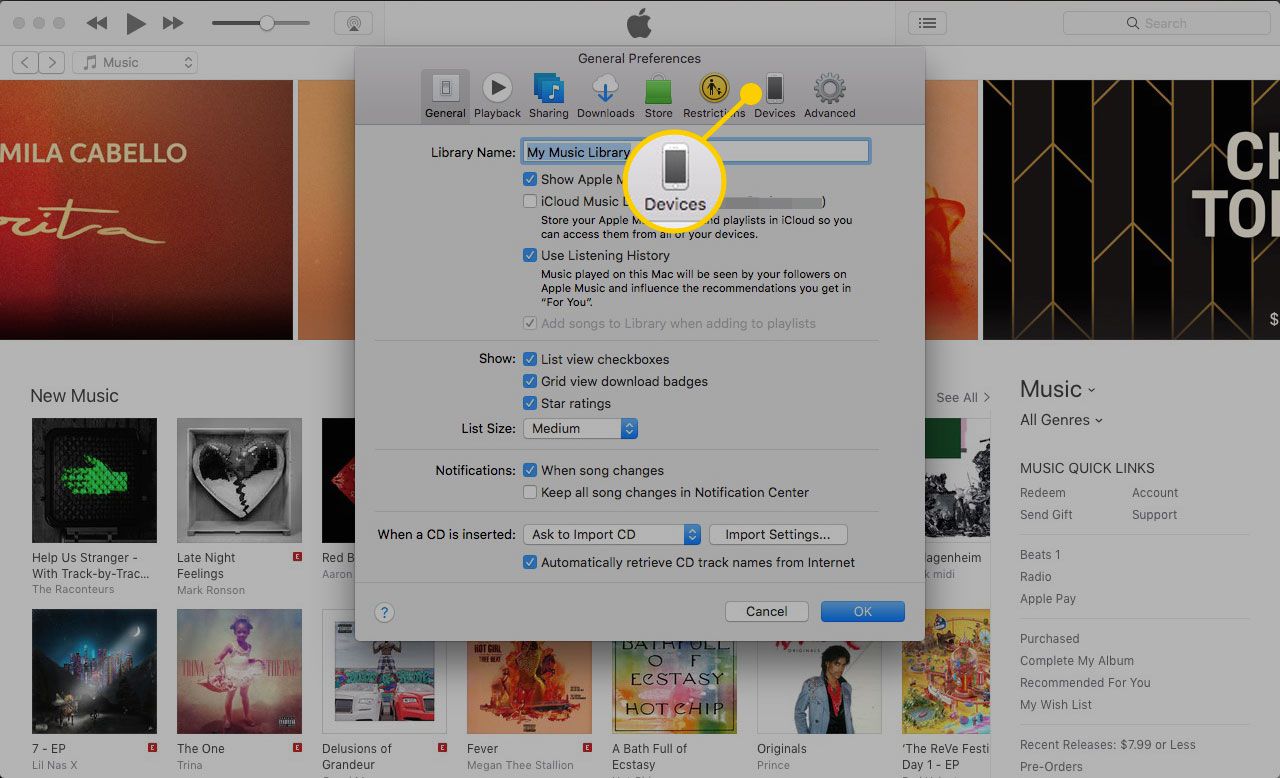Open the Support quick link
Viewport: 1280px width, 778px height.
coord(1155,514)
